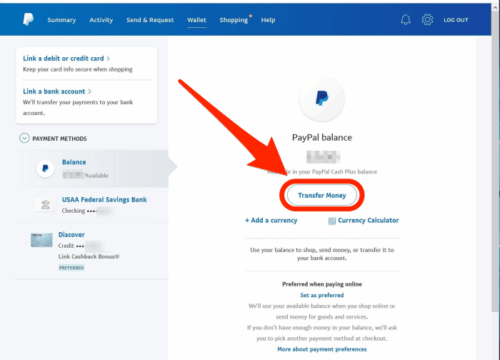Click the chevron after Link a bank account

pos(89,91)
